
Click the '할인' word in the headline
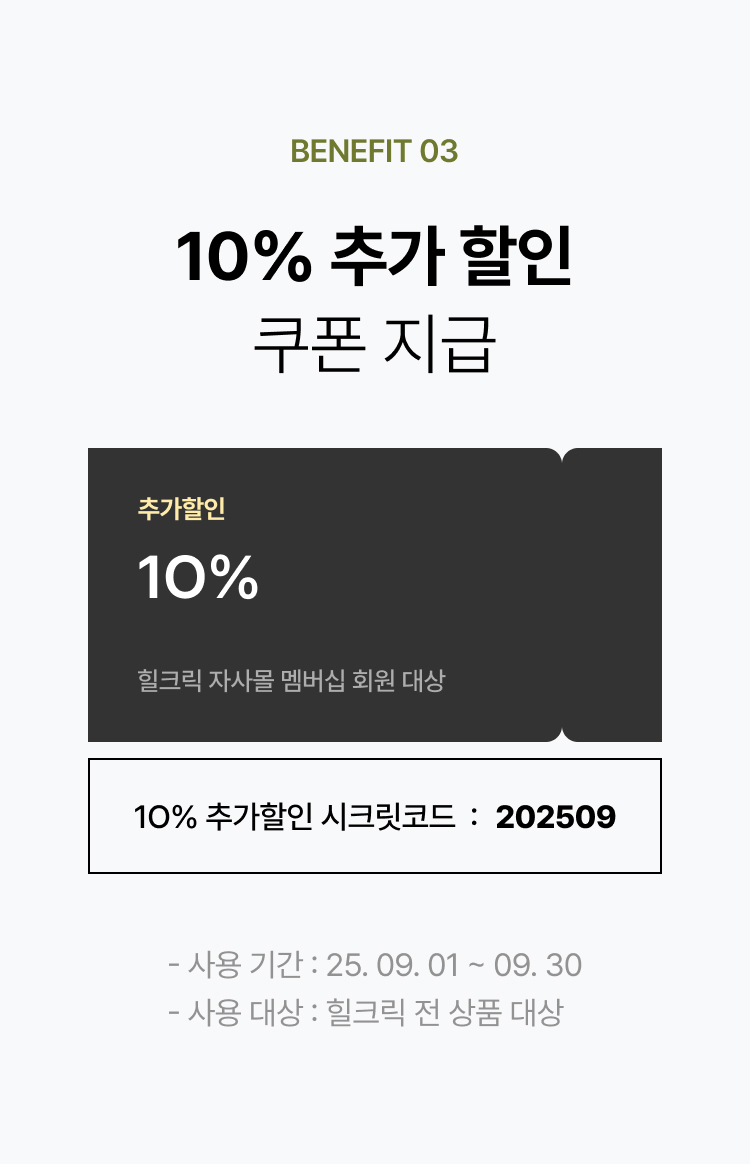[x=517, y=256]
